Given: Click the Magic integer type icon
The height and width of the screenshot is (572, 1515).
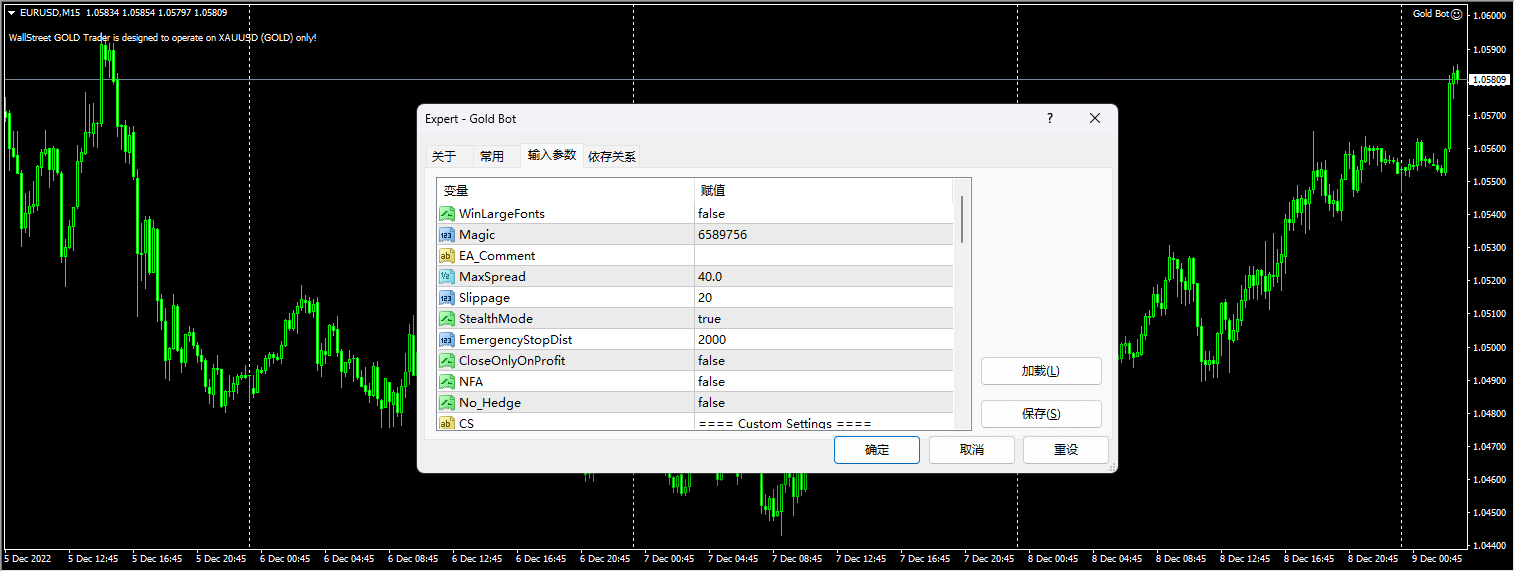Looking at the screenshot, I should pyautogui.click(x=447, y=235).
